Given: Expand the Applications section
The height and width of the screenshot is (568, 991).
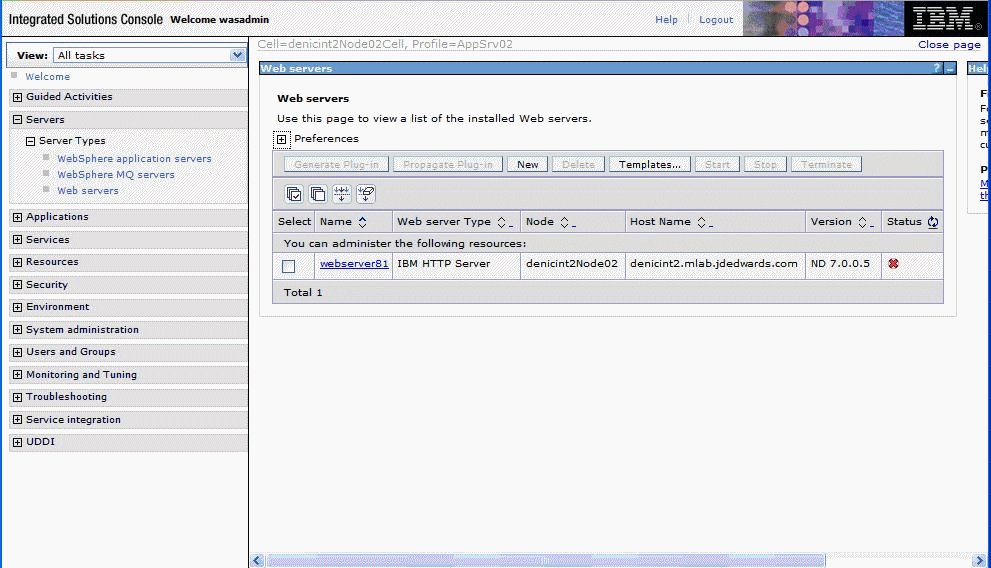Looking at the screenshot, I should tap(18, 217).
